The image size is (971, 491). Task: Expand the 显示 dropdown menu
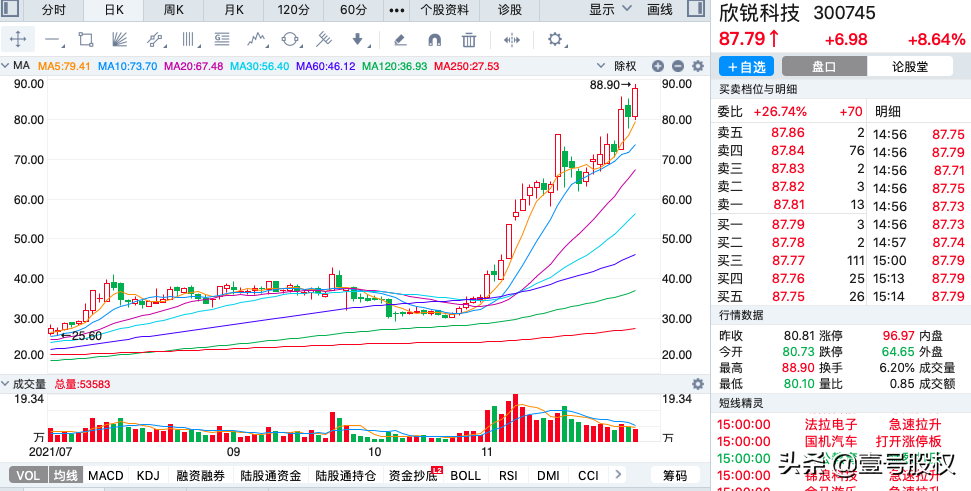tap(611, 9)
